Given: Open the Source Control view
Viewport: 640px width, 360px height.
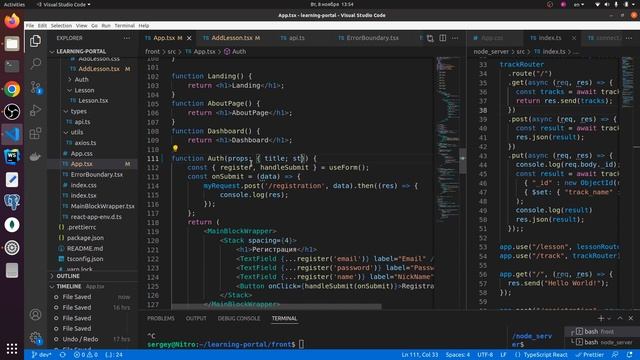Looking at the screenshot, I should click(36, 87).
